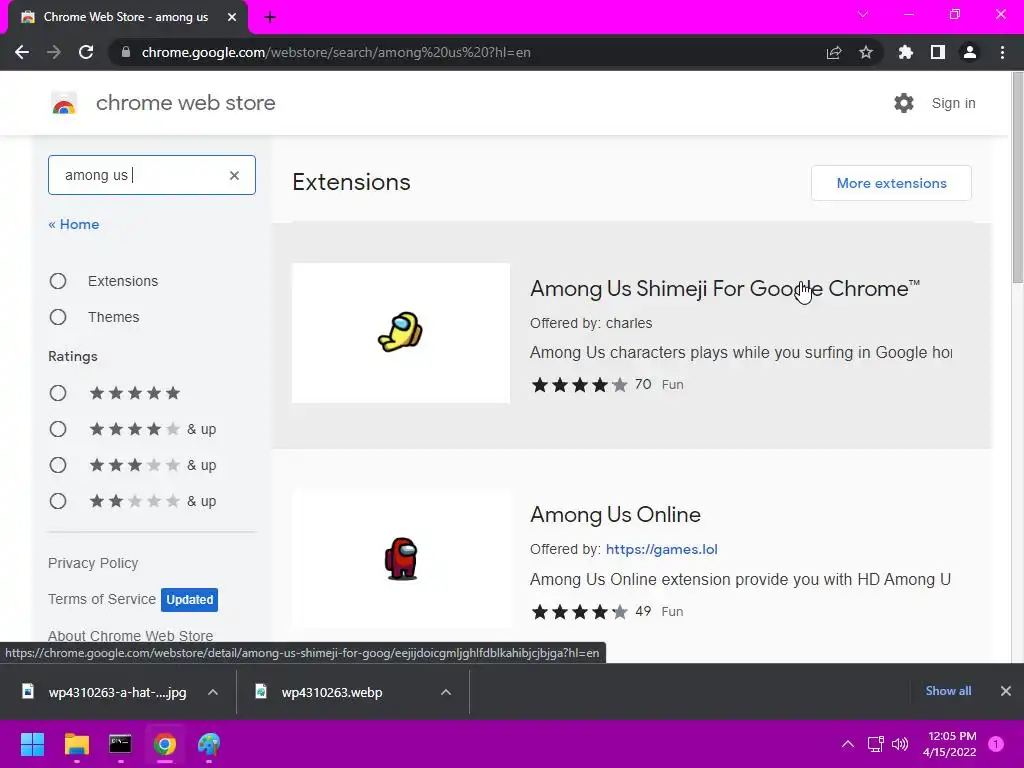Expand options for the wp4310263.webp download
Screen dimensions: 1024x768
446,692
